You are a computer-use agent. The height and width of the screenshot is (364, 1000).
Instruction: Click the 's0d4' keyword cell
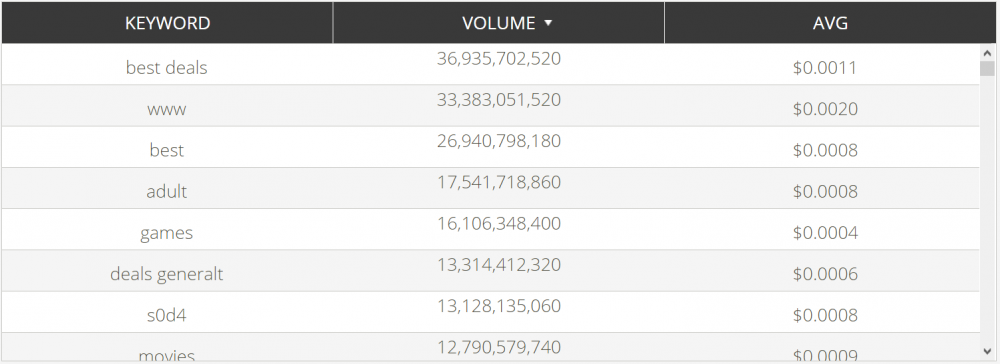click(x=166, y=315)
